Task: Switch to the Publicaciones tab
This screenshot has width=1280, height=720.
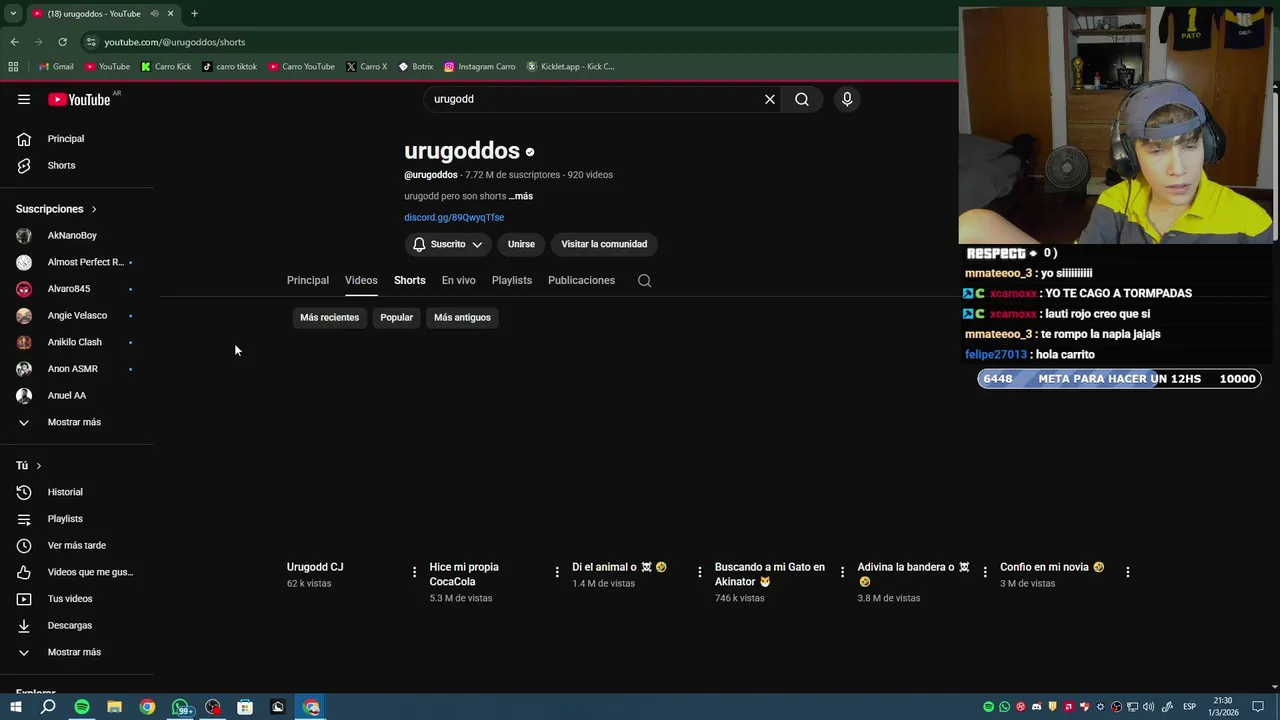Action: click(x=581, y=280)
